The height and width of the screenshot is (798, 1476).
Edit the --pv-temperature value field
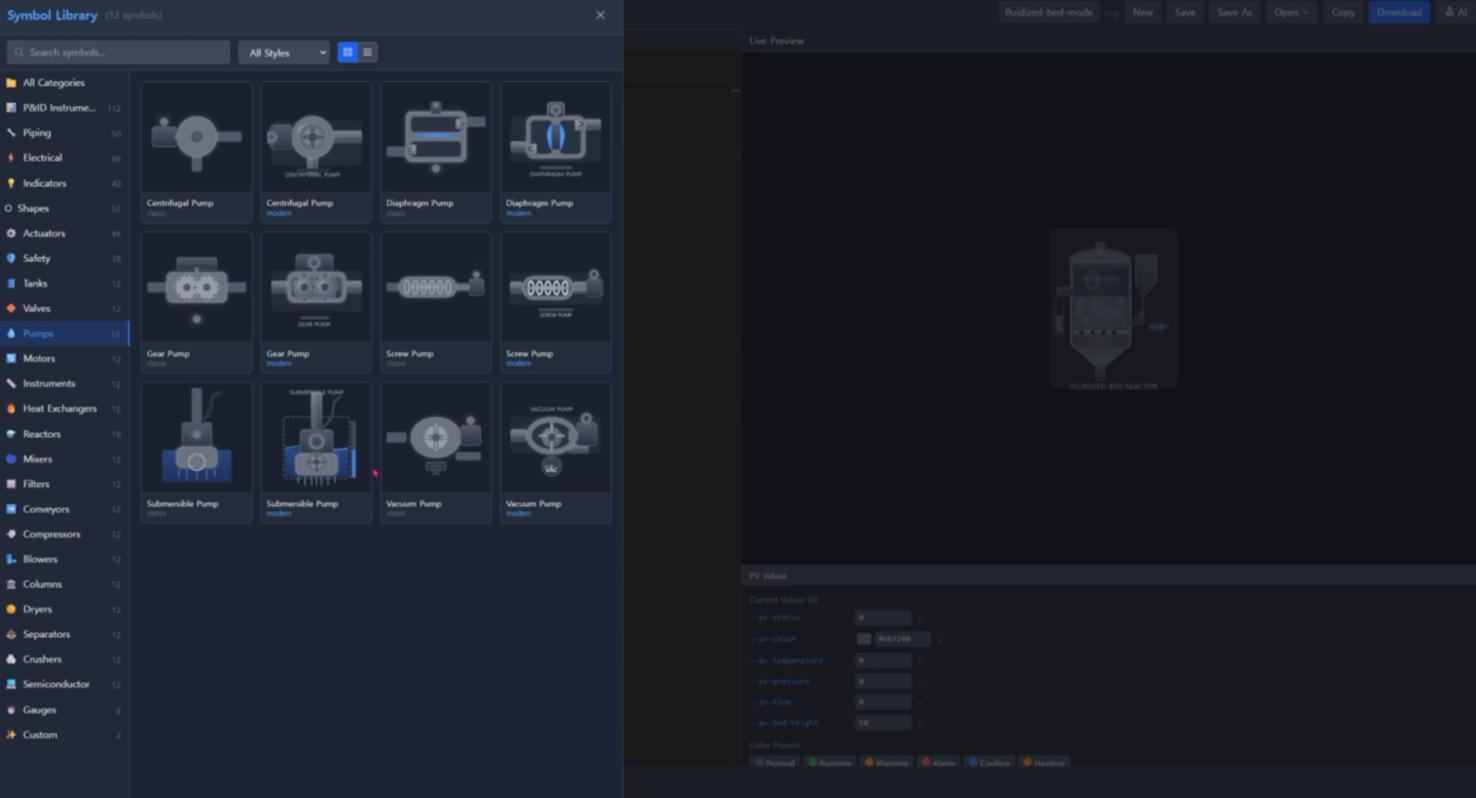883,660
